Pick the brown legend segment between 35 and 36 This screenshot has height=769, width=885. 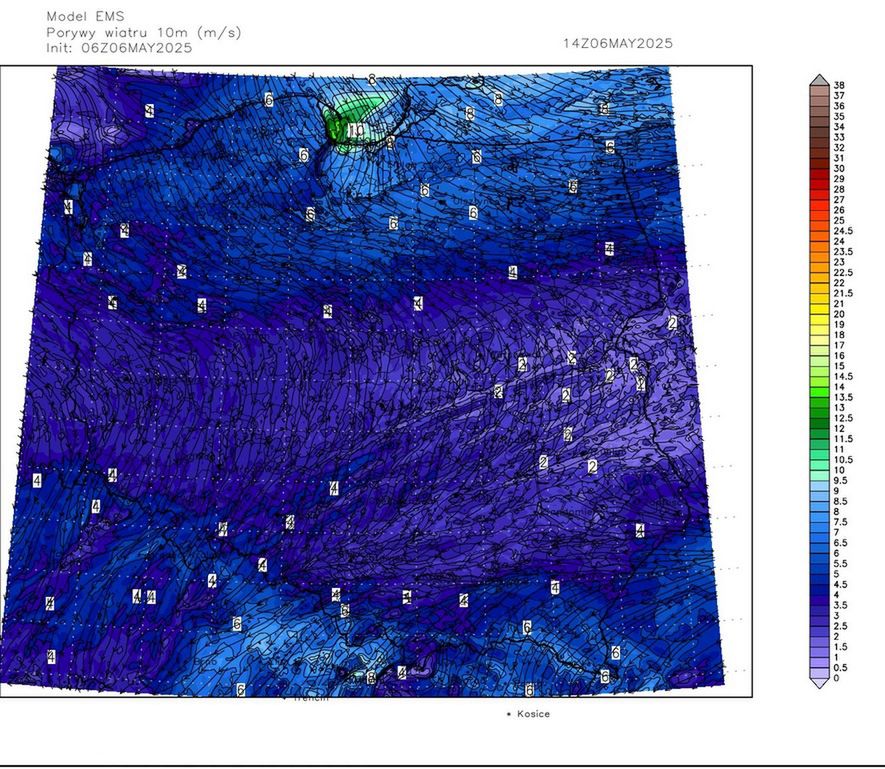point(819,112)
